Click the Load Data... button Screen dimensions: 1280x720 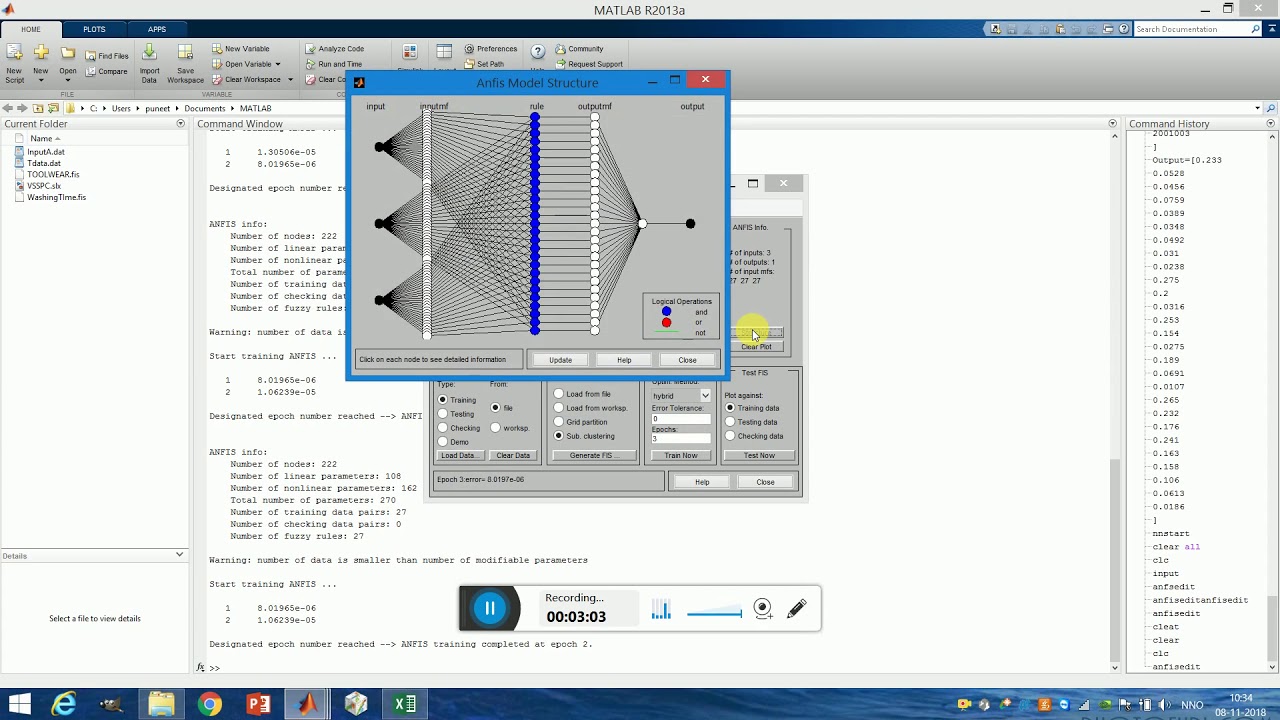click(x=458, y=456)
